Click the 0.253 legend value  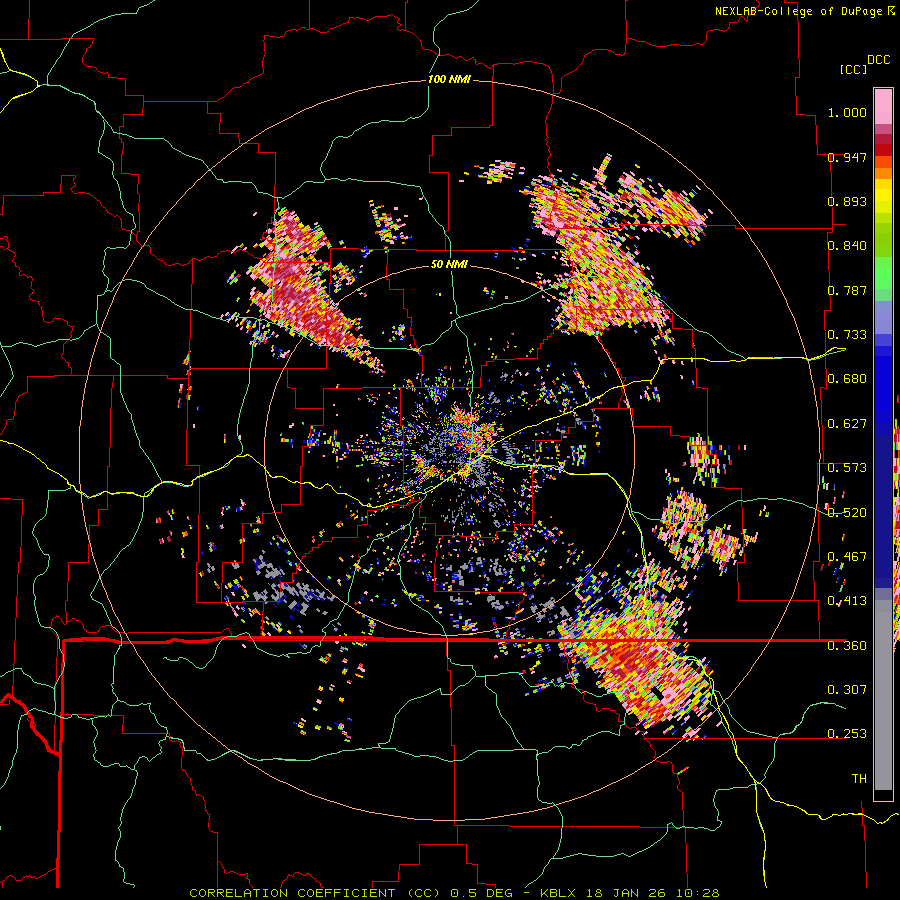tap(847, 734)
